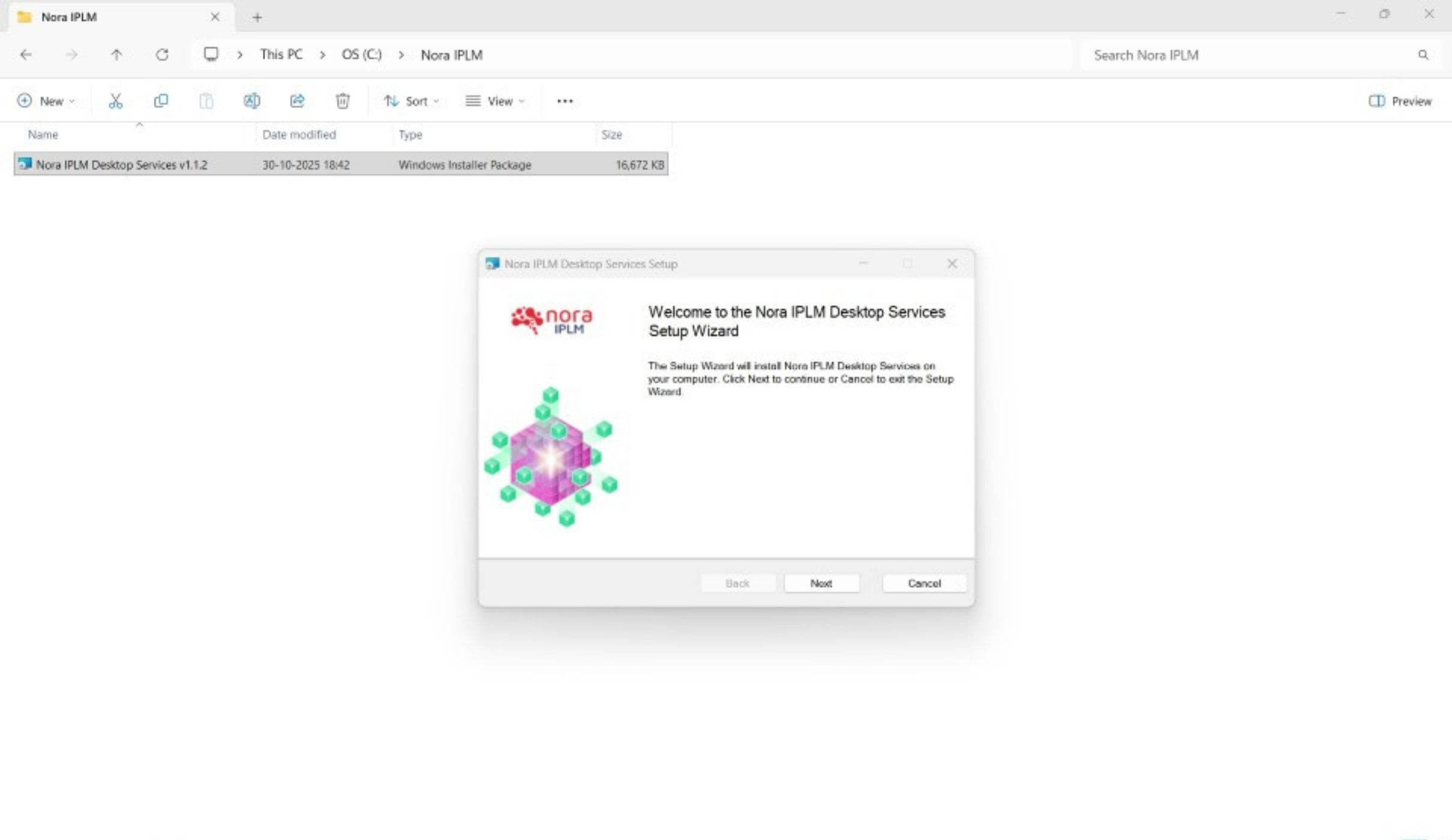Toggle the Preview pane
1452x840 pixels.
coord(1400,101)
